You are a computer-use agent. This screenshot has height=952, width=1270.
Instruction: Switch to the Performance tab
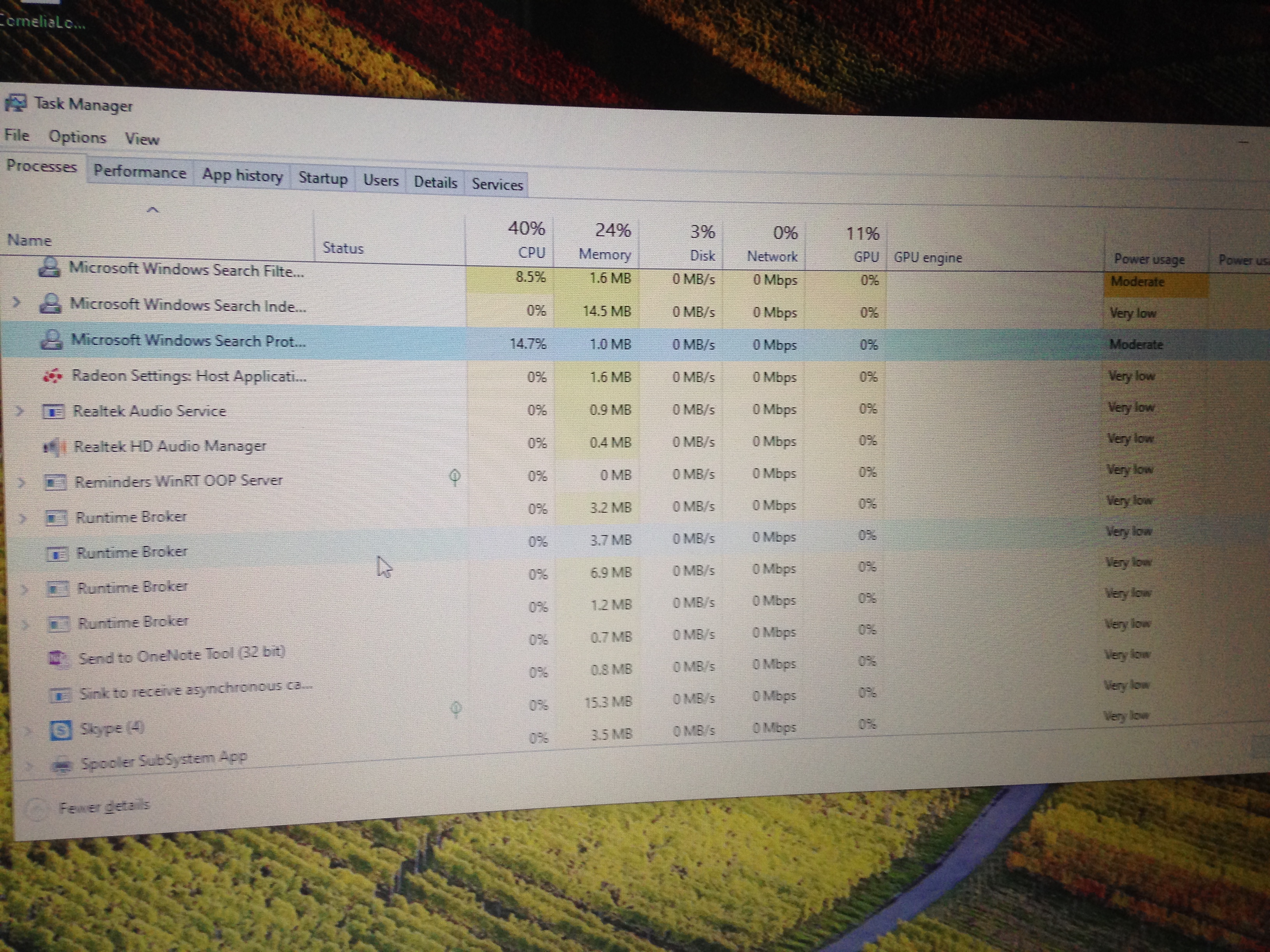[140, 171]
